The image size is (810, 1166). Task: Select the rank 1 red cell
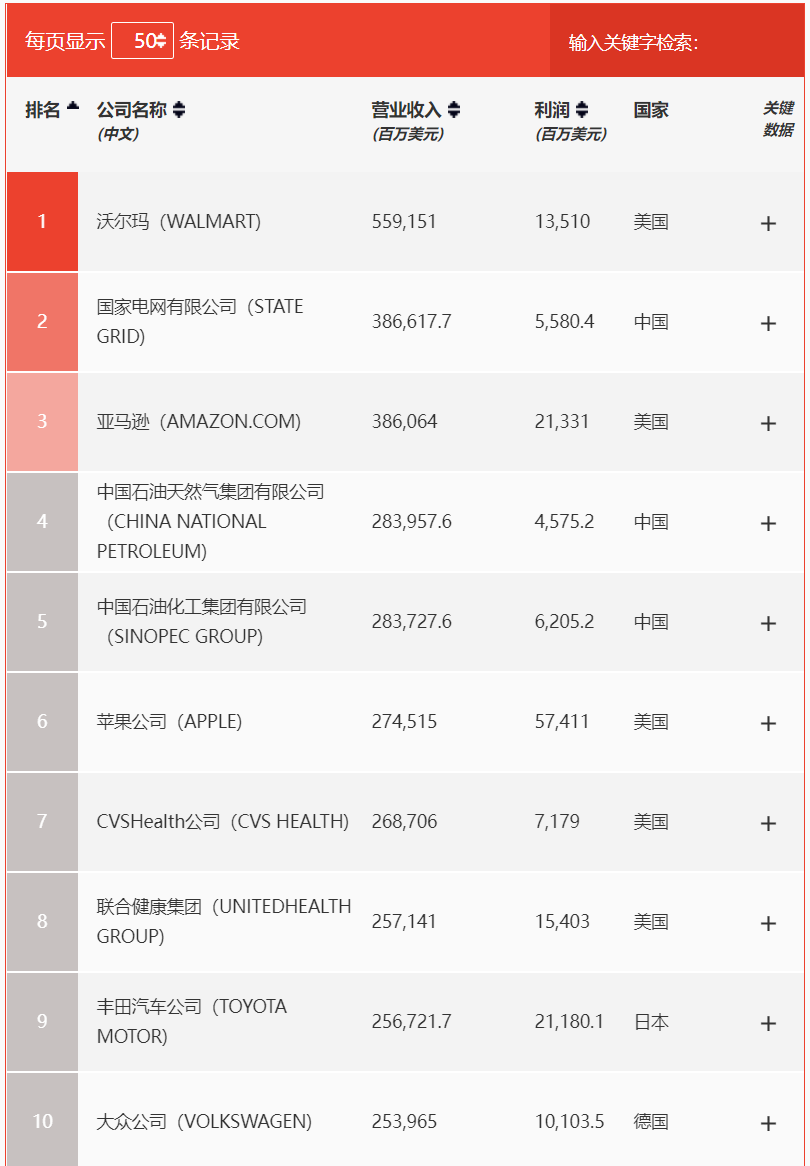pyautogui.click(x=42, y=222)
